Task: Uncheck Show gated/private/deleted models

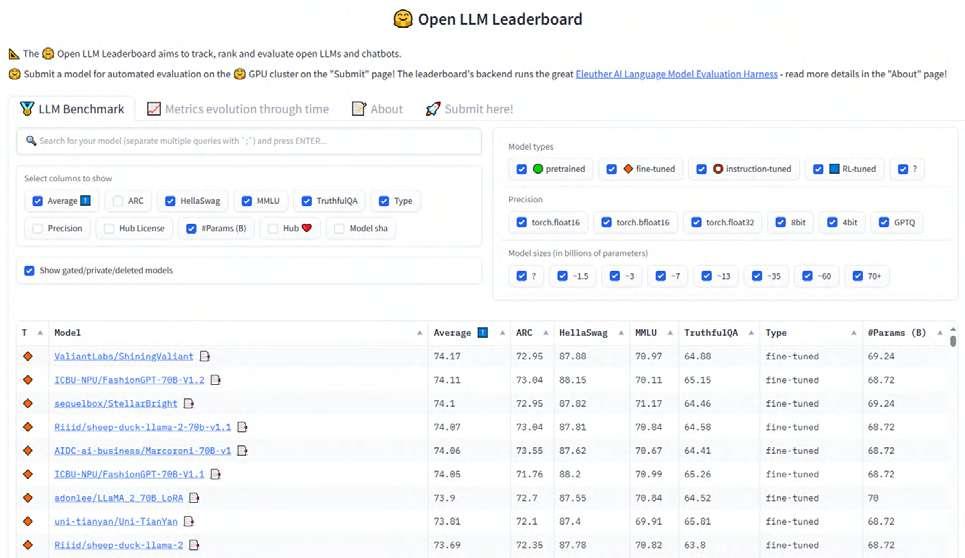Action: click(x=29, y=271)
